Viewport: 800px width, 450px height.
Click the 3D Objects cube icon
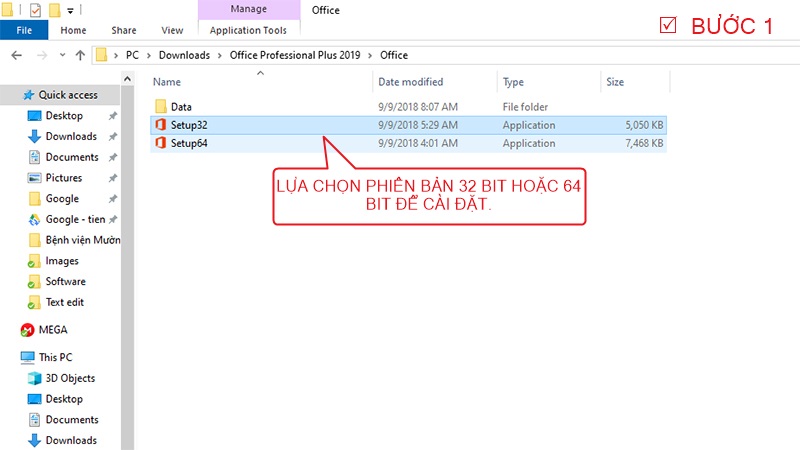34,379
